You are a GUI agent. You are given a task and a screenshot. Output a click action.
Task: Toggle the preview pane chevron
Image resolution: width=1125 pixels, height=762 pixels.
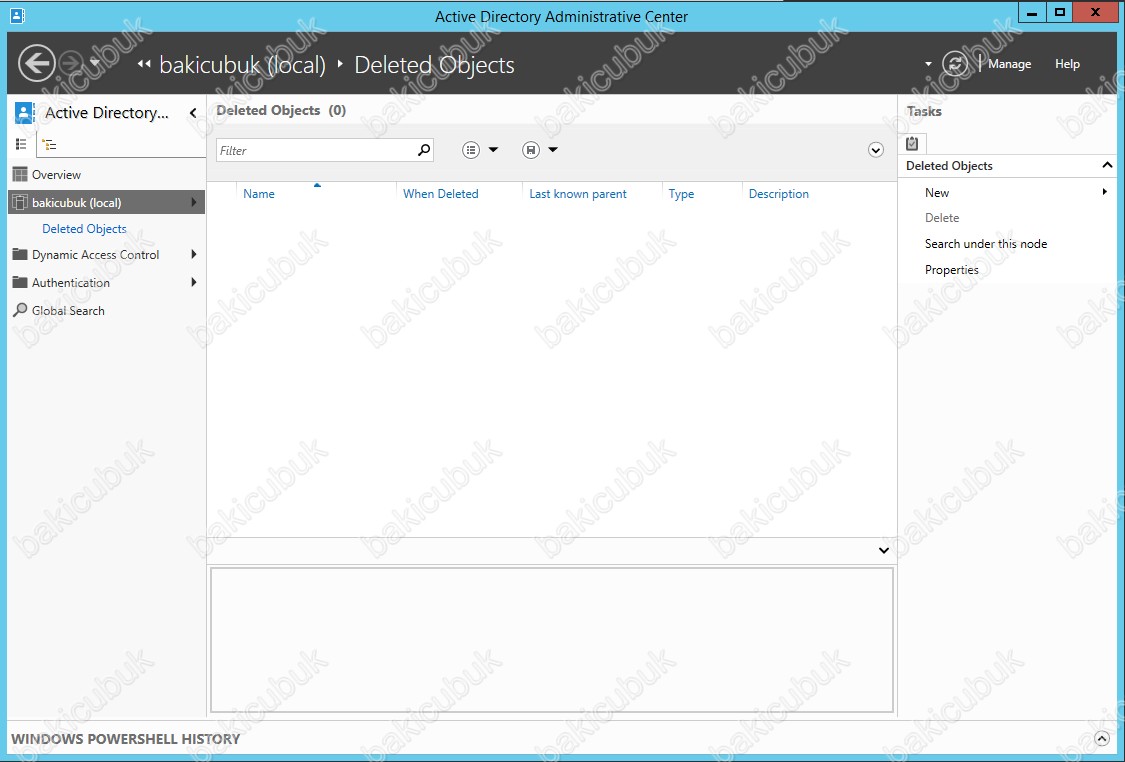coord(884,550)
